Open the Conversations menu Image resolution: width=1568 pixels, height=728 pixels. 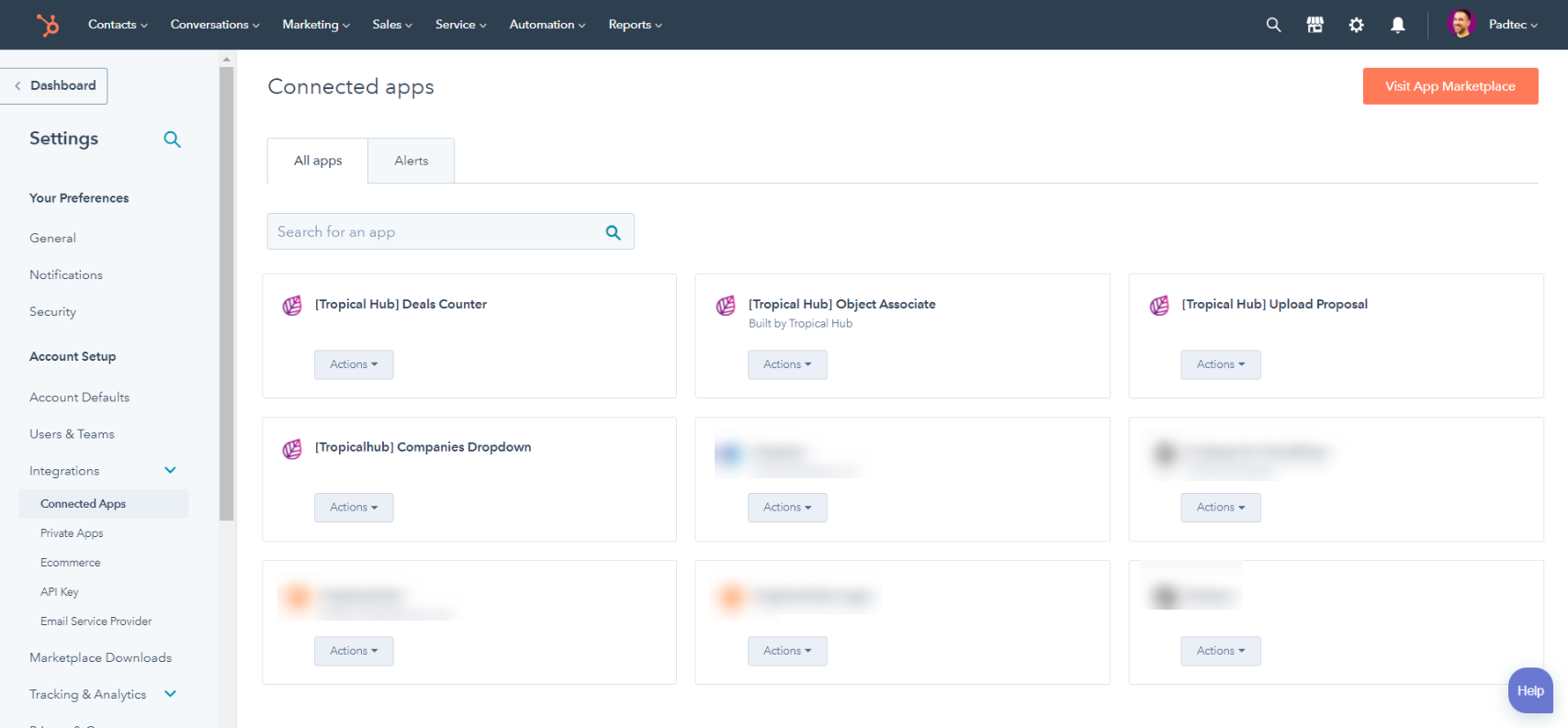(x=215, y=25)
